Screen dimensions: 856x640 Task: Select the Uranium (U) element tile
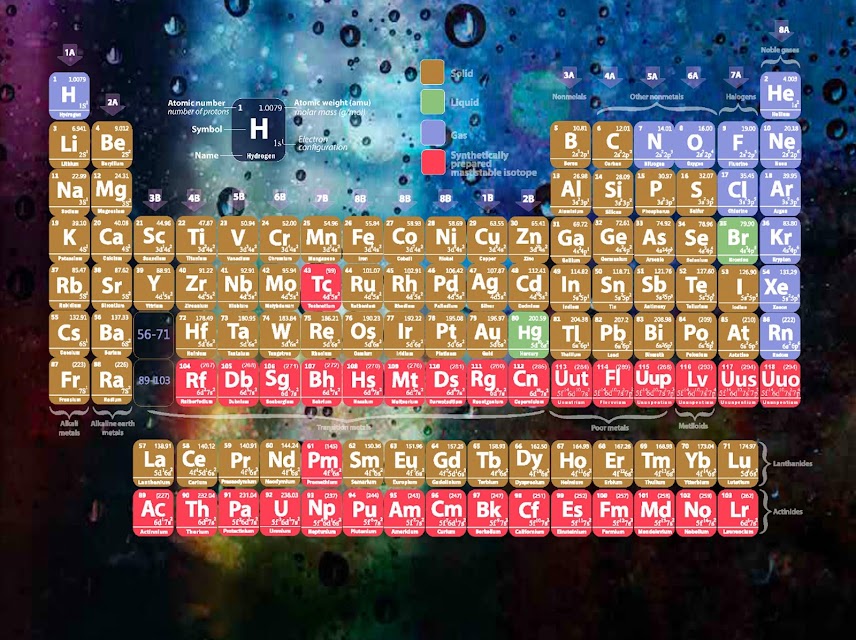280,513
